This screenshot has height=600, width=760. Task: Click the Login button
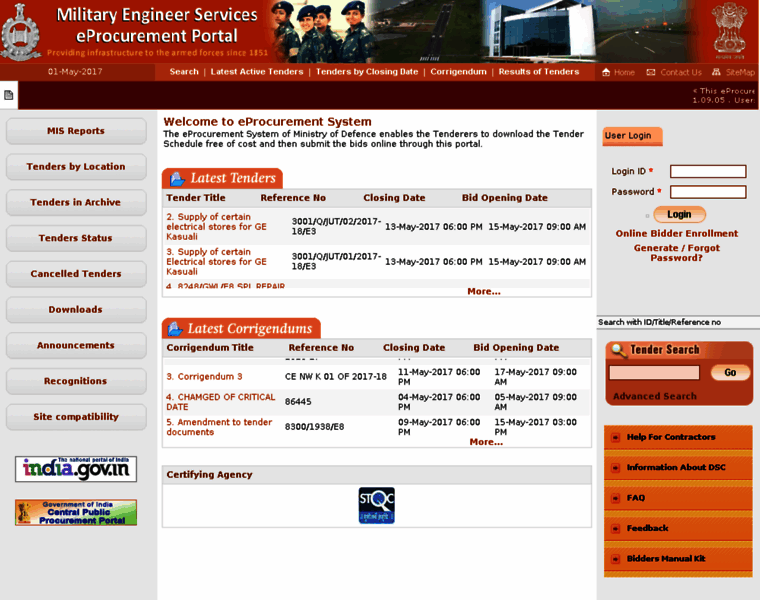[x=680, y=214]
